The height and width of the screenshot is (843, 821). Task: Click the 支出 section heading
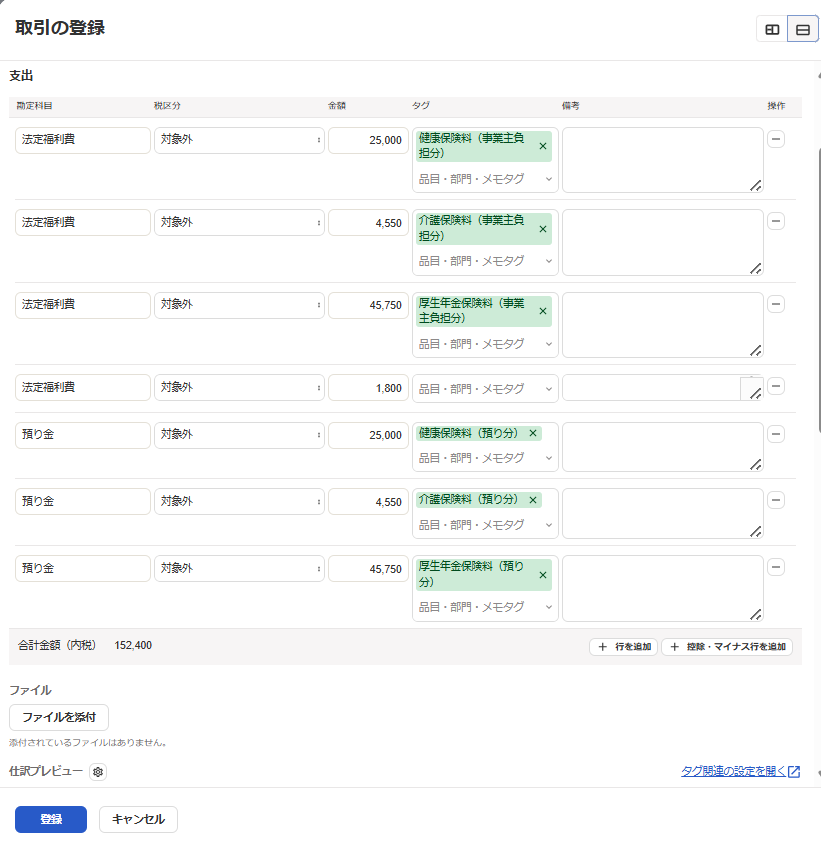pyautogui.click(x=21, y=76)
